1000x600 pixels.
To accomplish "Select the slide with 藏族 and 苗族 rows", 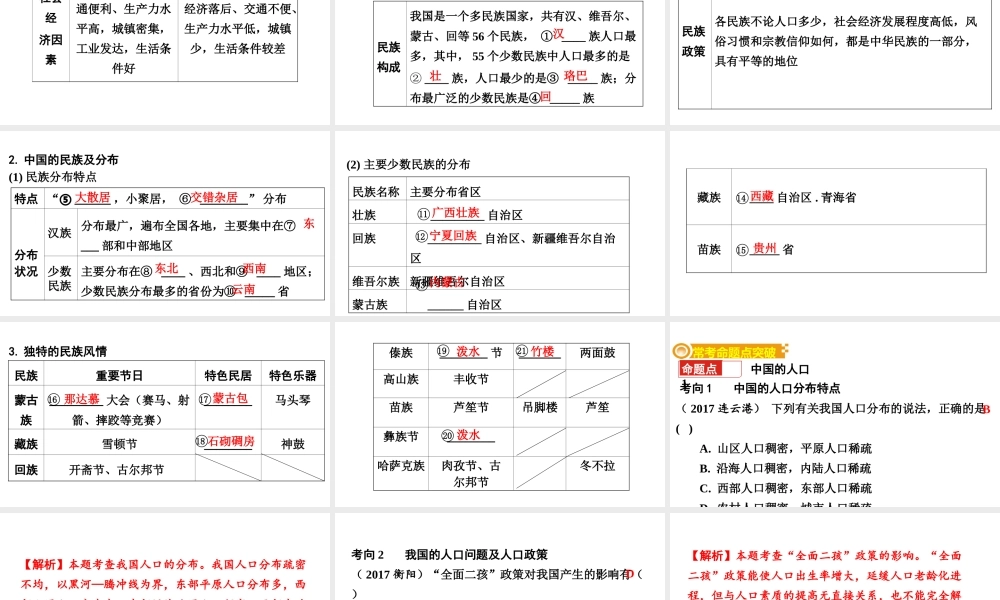I will pos(835,223).
